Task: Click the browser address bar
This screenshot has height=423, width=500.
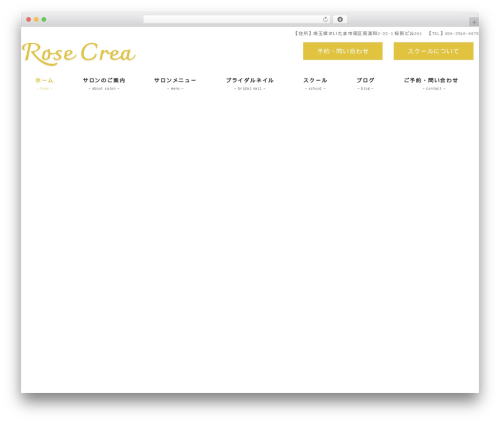Action: 236,19
